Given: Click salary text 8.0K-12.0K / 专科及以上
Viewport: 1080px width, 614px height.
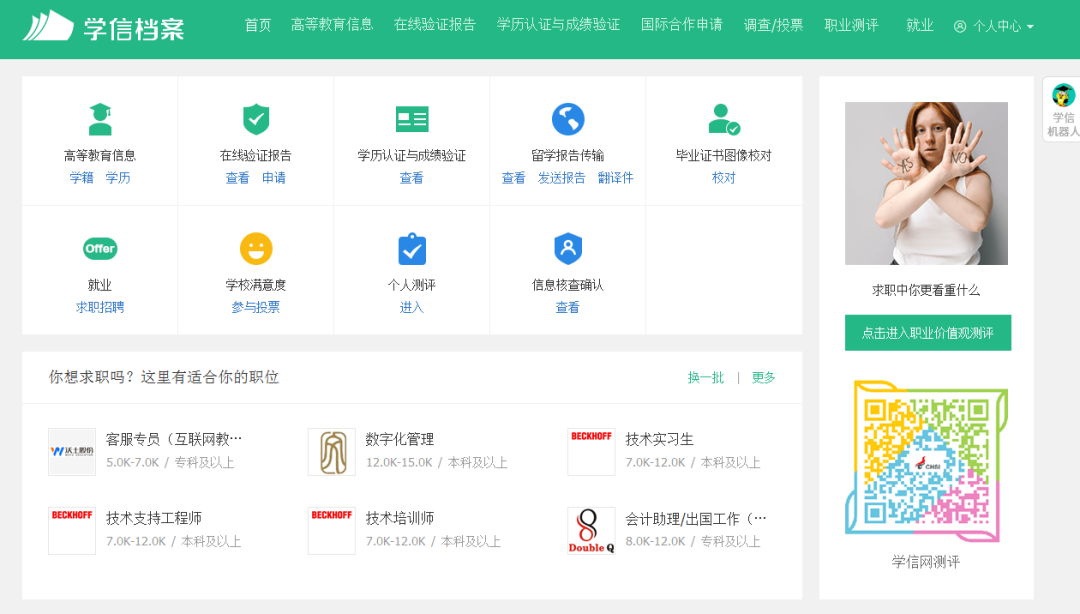Looking at the screenshot, I should 693,542.
